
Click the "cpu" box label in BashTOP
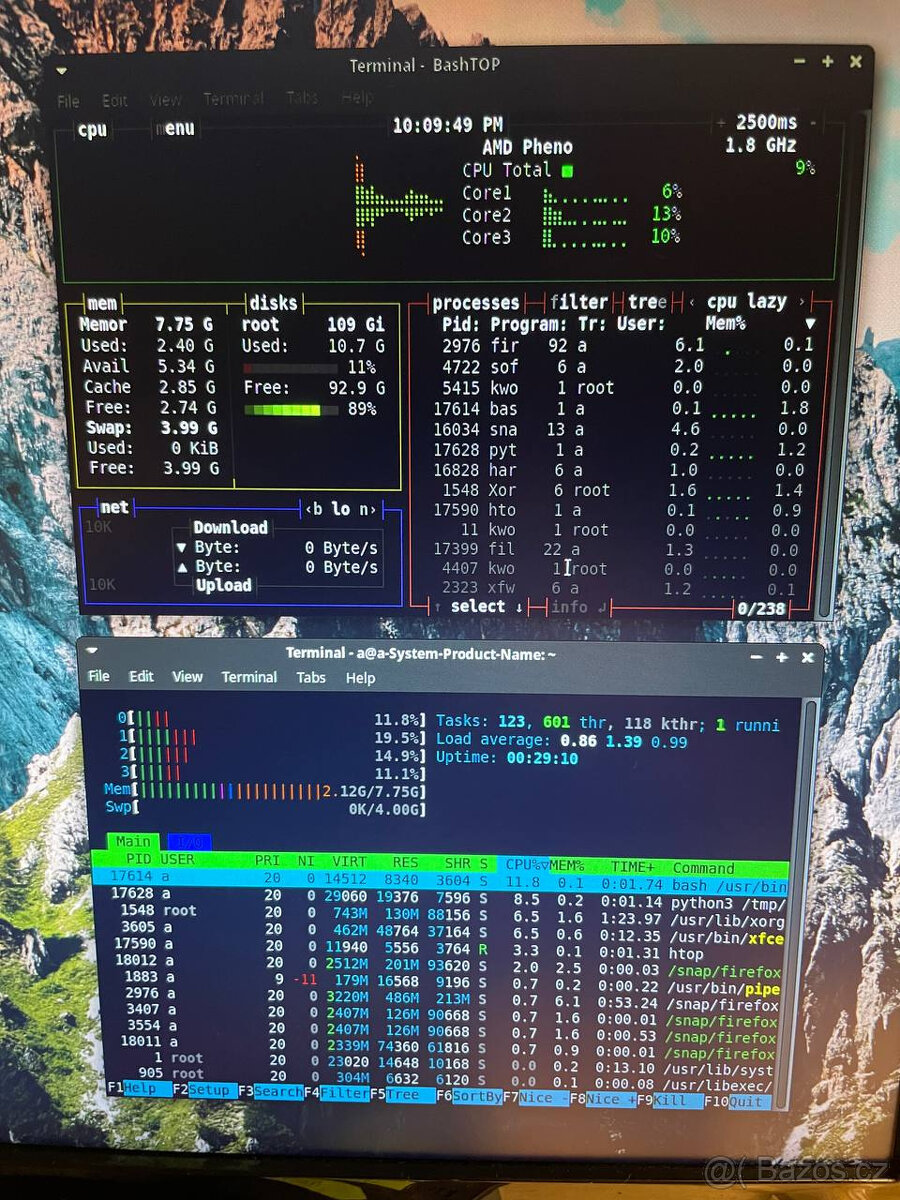91,128
